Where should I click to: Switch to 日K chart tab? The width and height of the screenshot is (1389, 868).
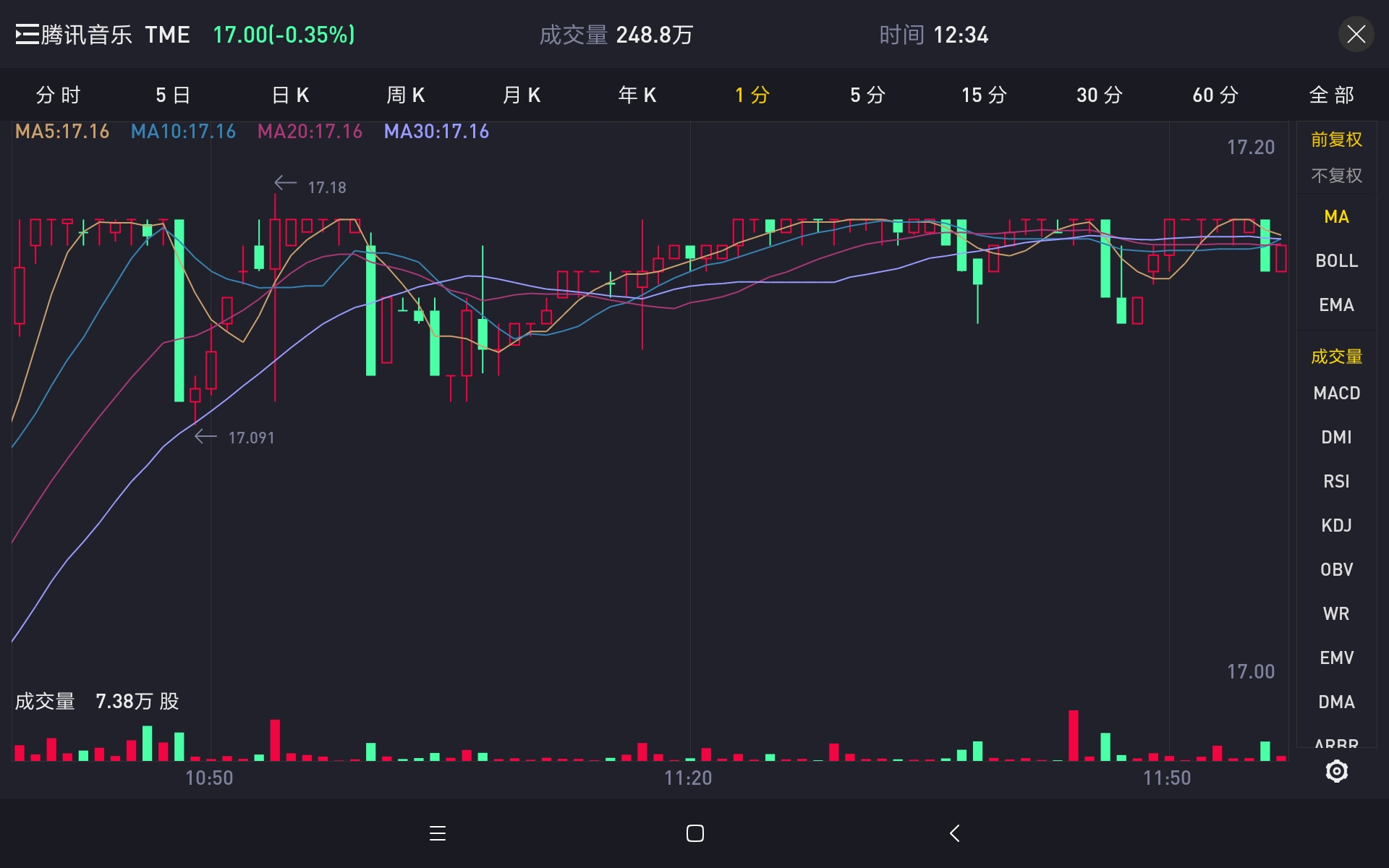(x=290, y=95)
